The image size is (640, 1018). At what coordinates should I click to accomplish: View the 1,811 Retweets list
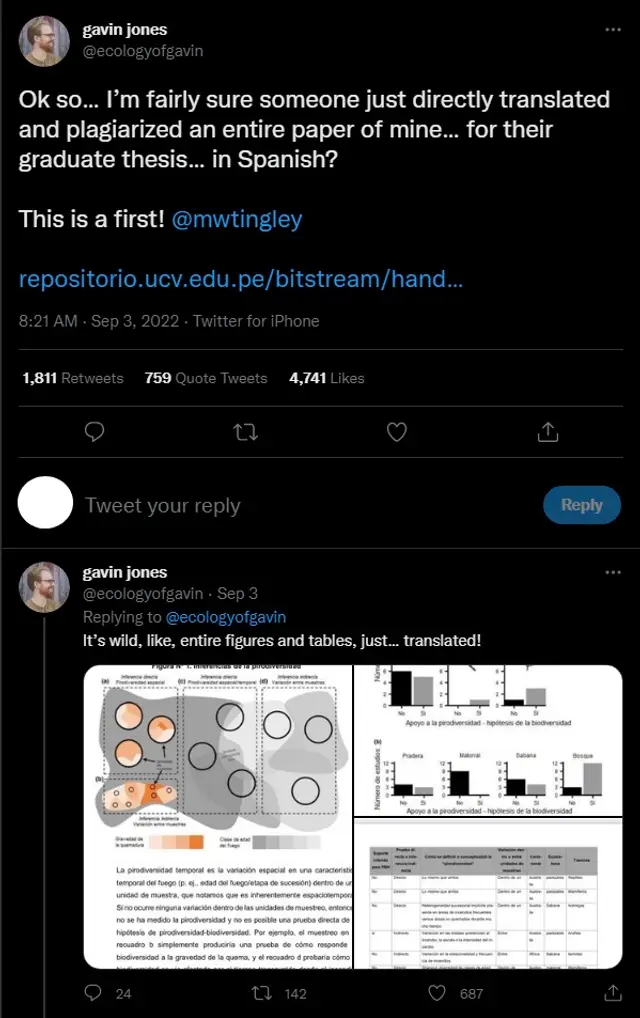pyautogui.click(x=73, y=378)
